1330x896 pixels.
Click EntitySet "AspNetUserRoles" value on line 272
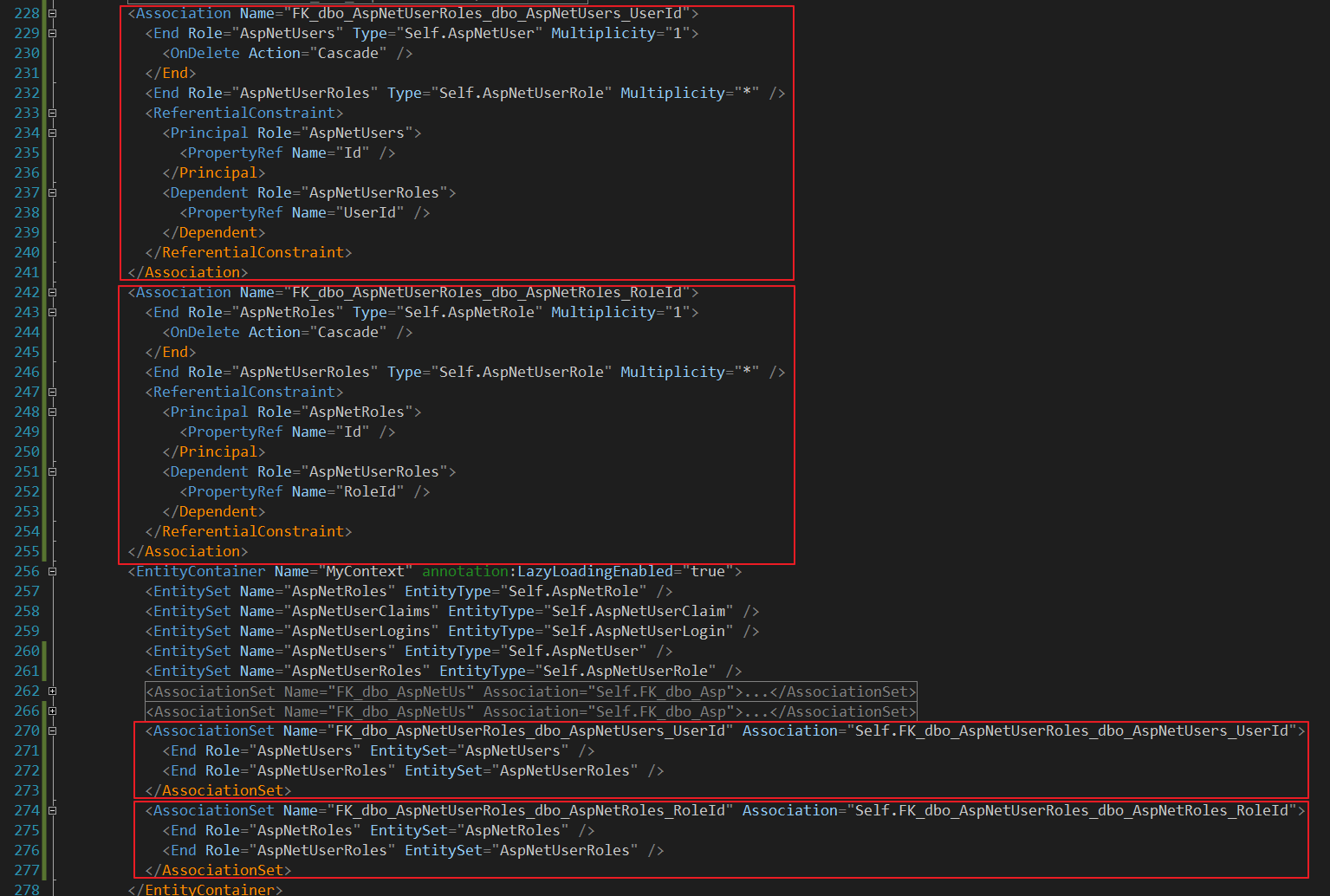click(565, 771)
